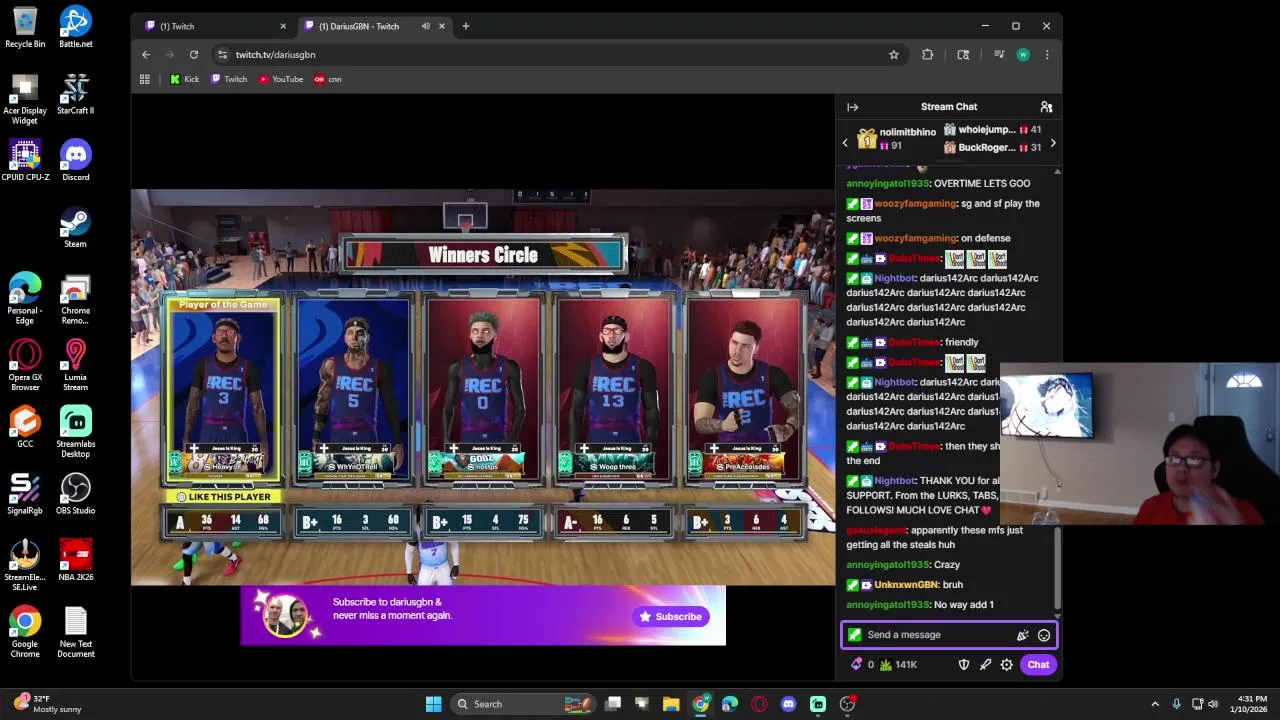This screenshot has height=720, width=1280.
Task: Open the bits balance icon below chat
Action: tap(856, 665)
